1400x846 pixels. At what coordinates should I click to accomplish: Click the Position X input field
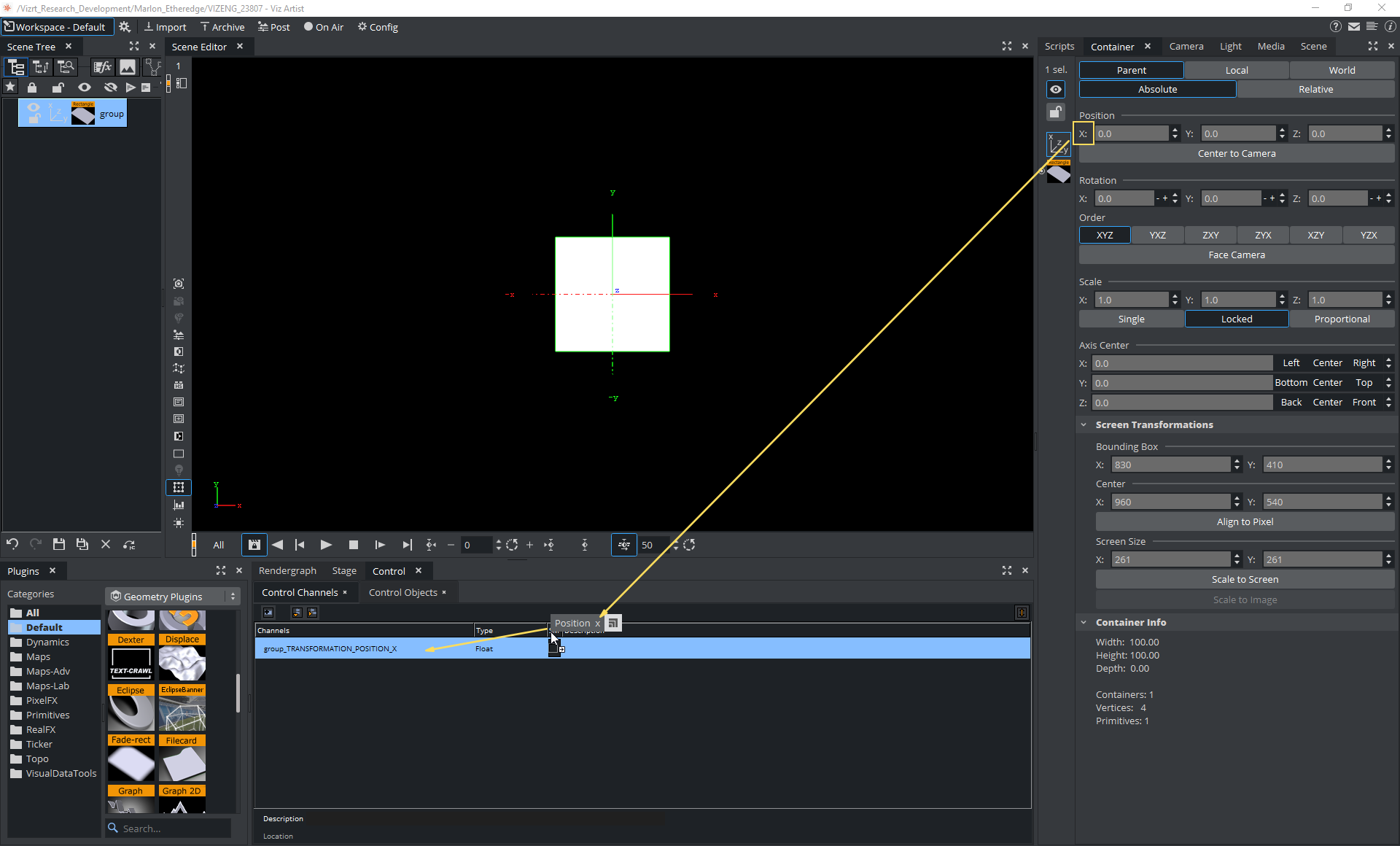click(1132, 133)
